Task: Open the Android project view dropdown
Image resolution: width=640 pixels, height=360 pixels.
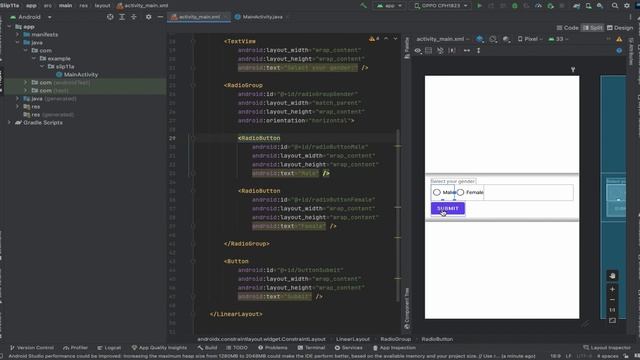Action: coord(31,17)
